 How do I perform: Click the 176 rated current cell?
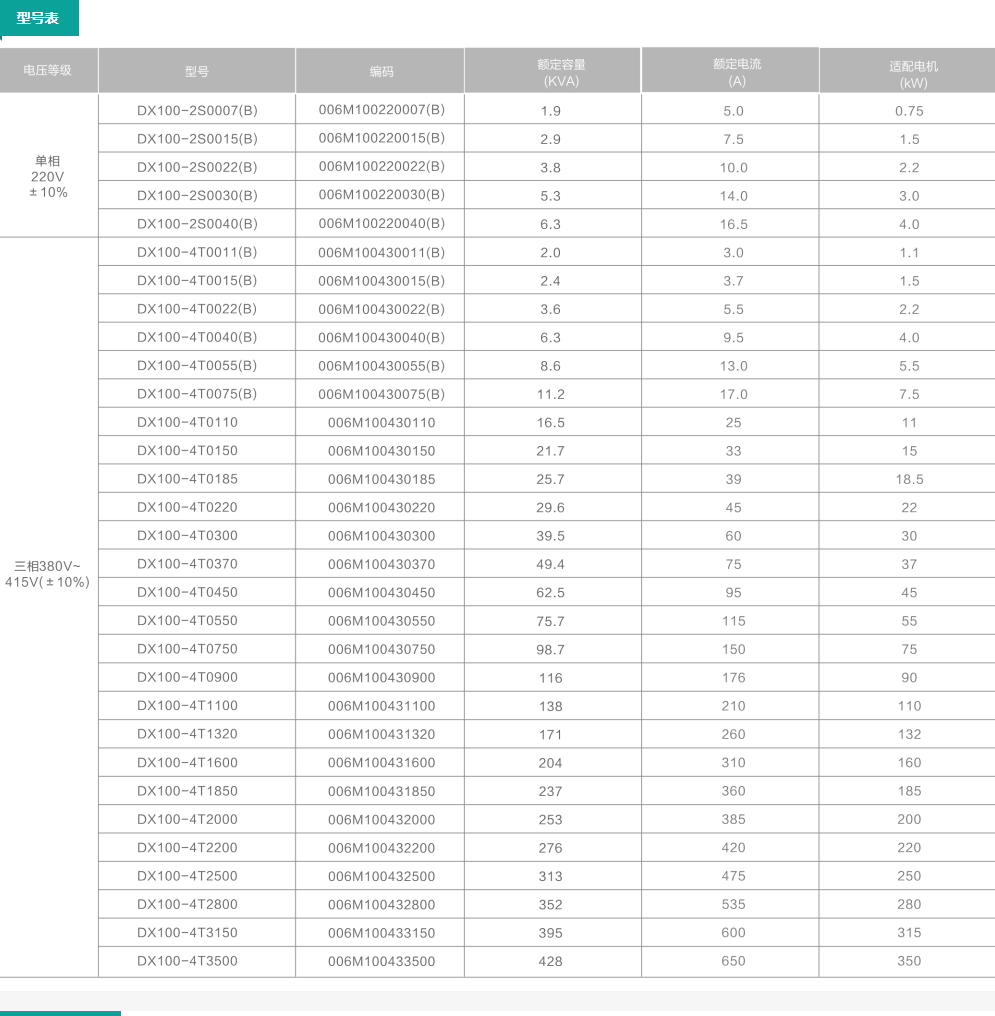pyautogui.click(x=733, y=678)
